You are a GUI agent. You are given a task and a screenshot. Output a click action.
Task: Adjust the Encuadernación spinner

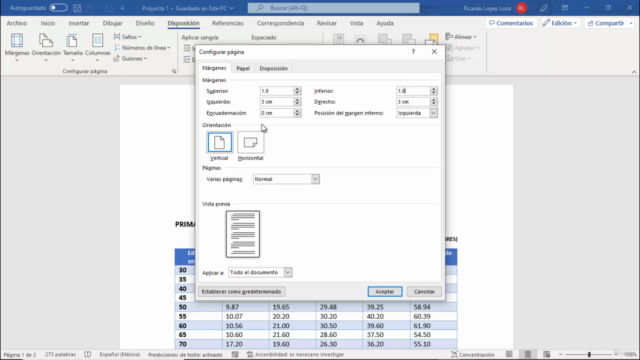point(297,113)
